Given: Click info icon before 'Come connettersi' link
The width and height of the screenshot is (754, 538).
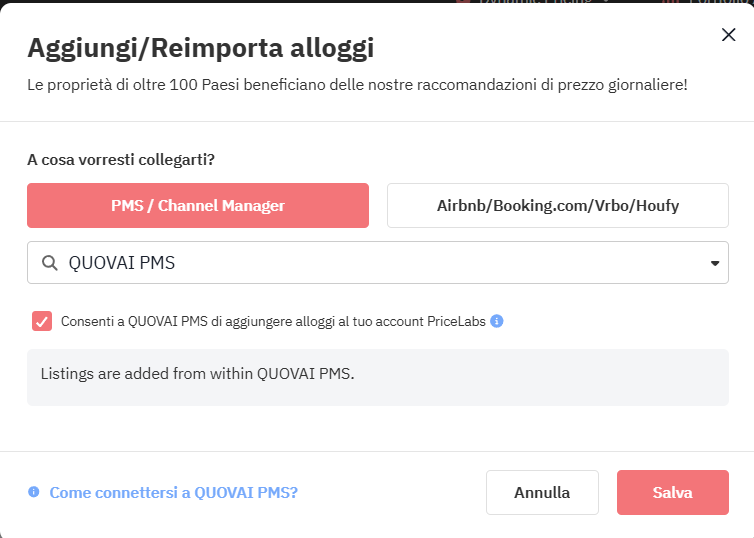Looking at the screenshot, I should click(34, 492).
